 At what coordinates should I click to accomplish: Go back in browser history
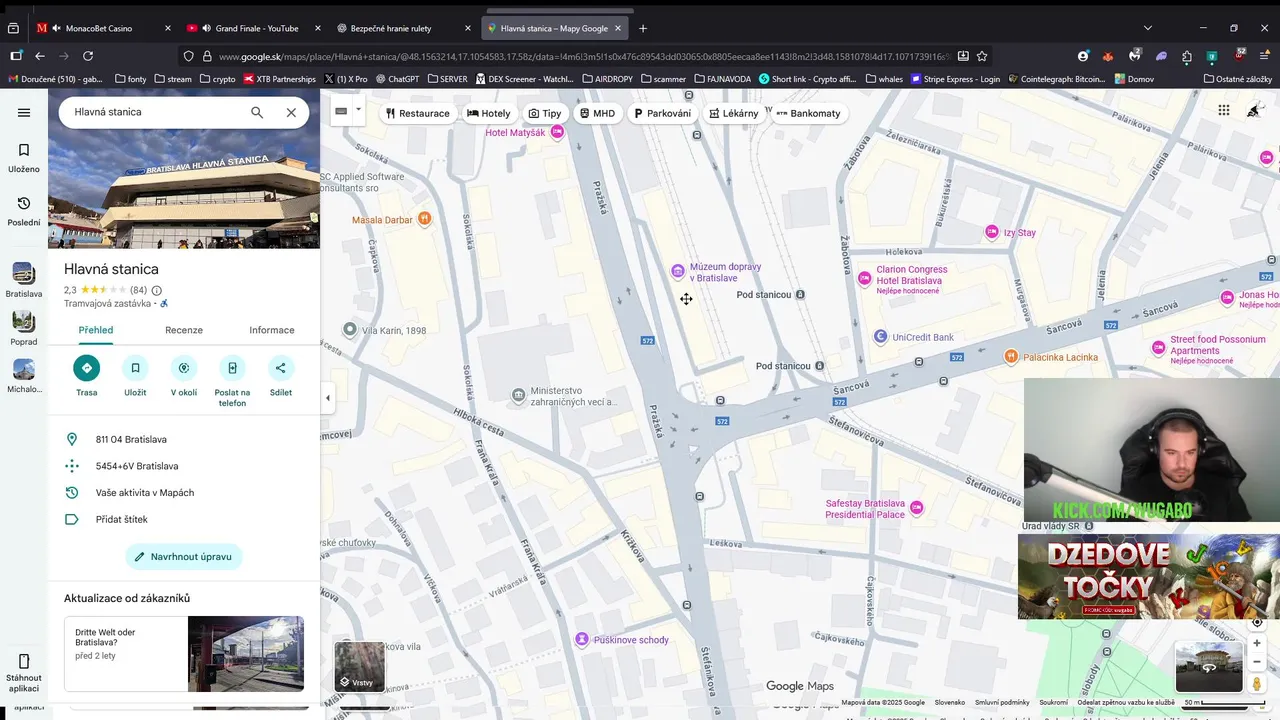click(x=40, y=56)
